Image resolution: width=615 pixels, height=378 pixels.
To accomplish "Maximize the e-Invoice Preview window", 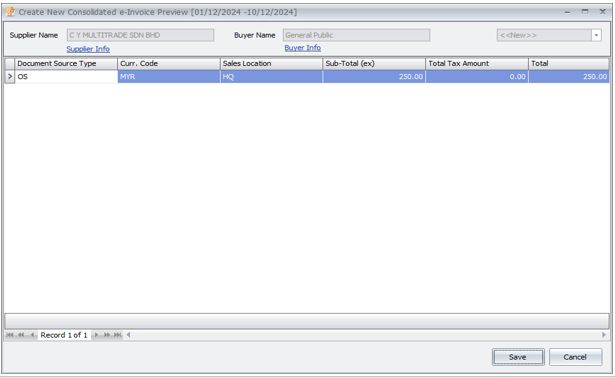I will pyautogui.click(x=585, y=12).
